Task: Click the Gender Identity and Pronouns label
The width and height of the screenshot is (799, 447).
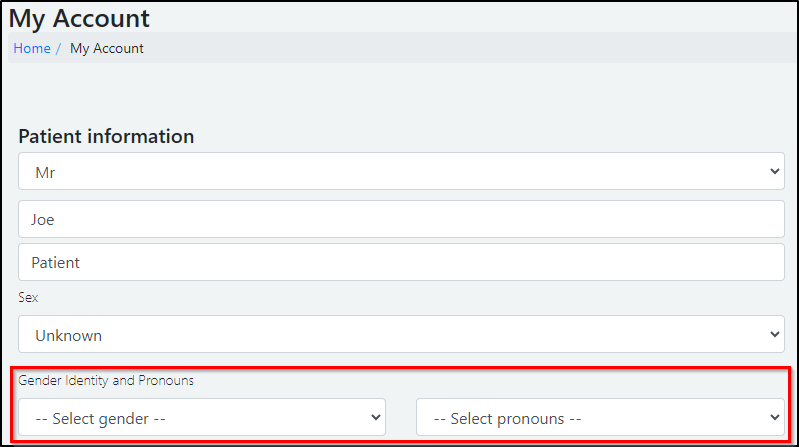Action: [x=106, y=381]
